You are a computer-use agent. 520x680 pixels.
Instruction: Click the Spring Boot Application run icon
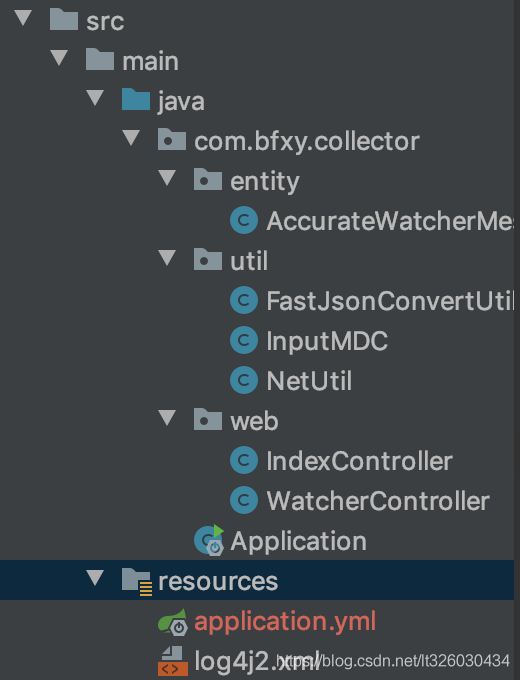[x=209, y=540]
